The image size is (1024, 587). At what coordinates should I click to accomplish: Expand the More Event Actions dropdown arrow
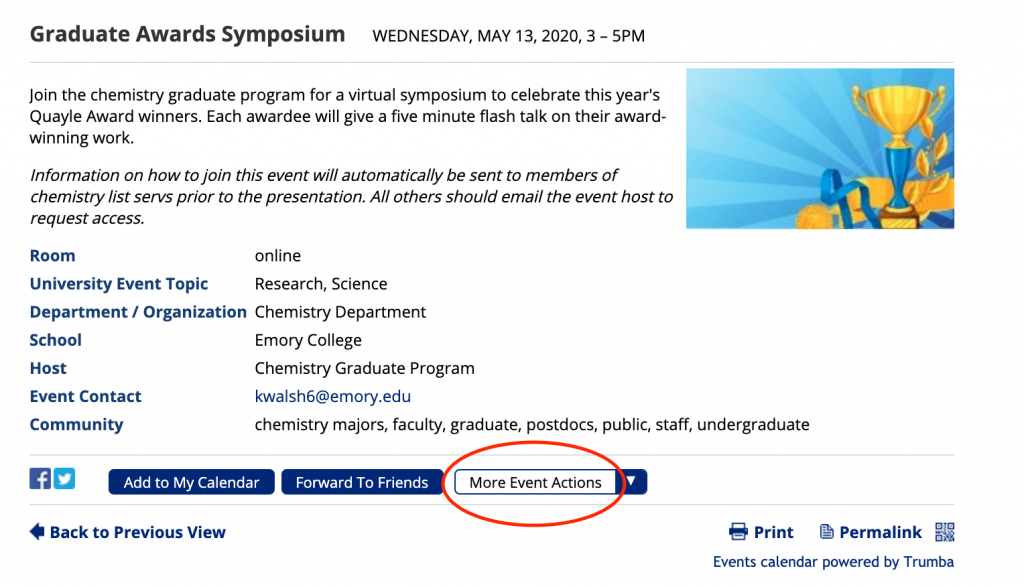click(x=632, y=481)
